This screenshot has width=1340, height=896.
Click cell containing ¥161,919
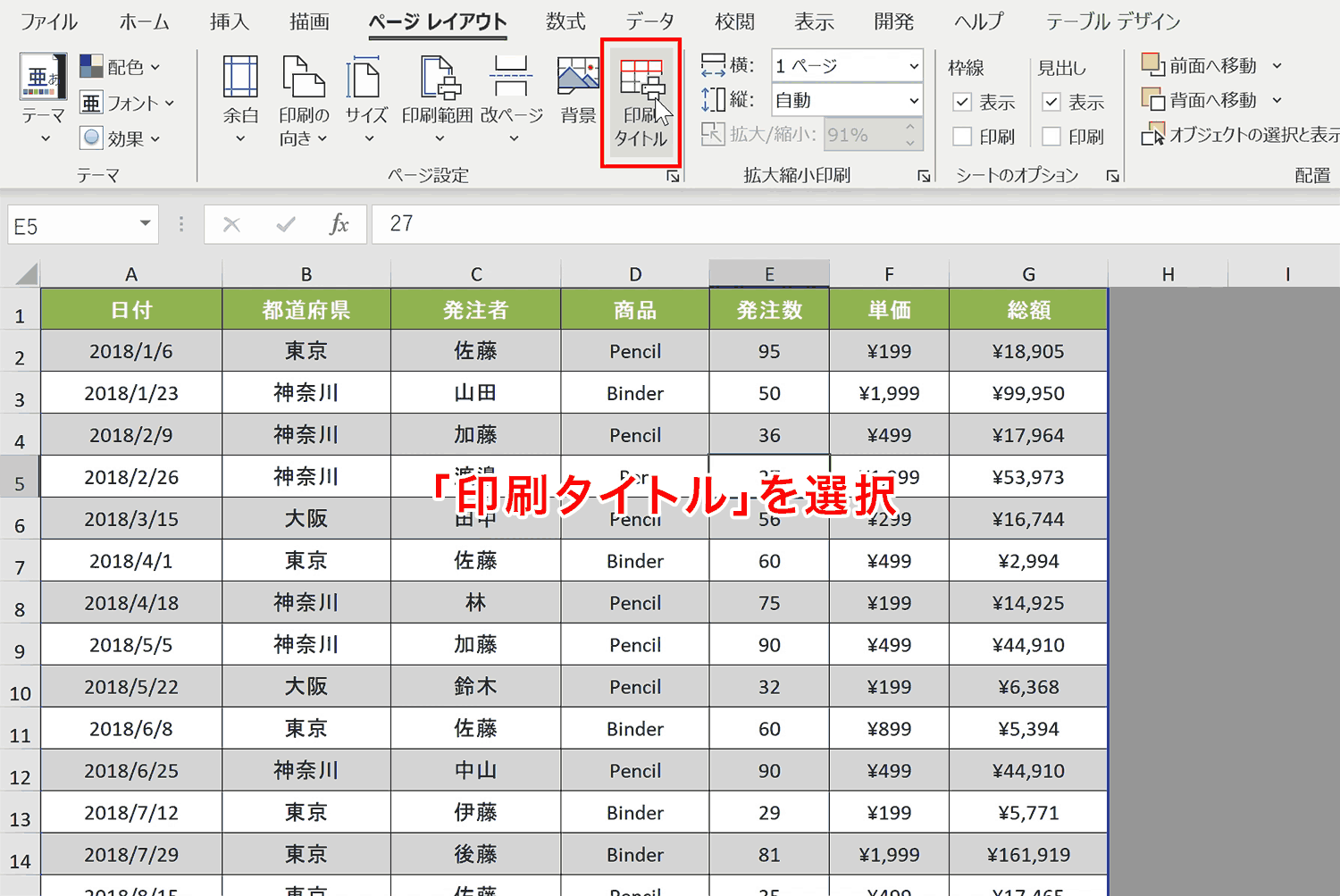(x=1028, y=855)
